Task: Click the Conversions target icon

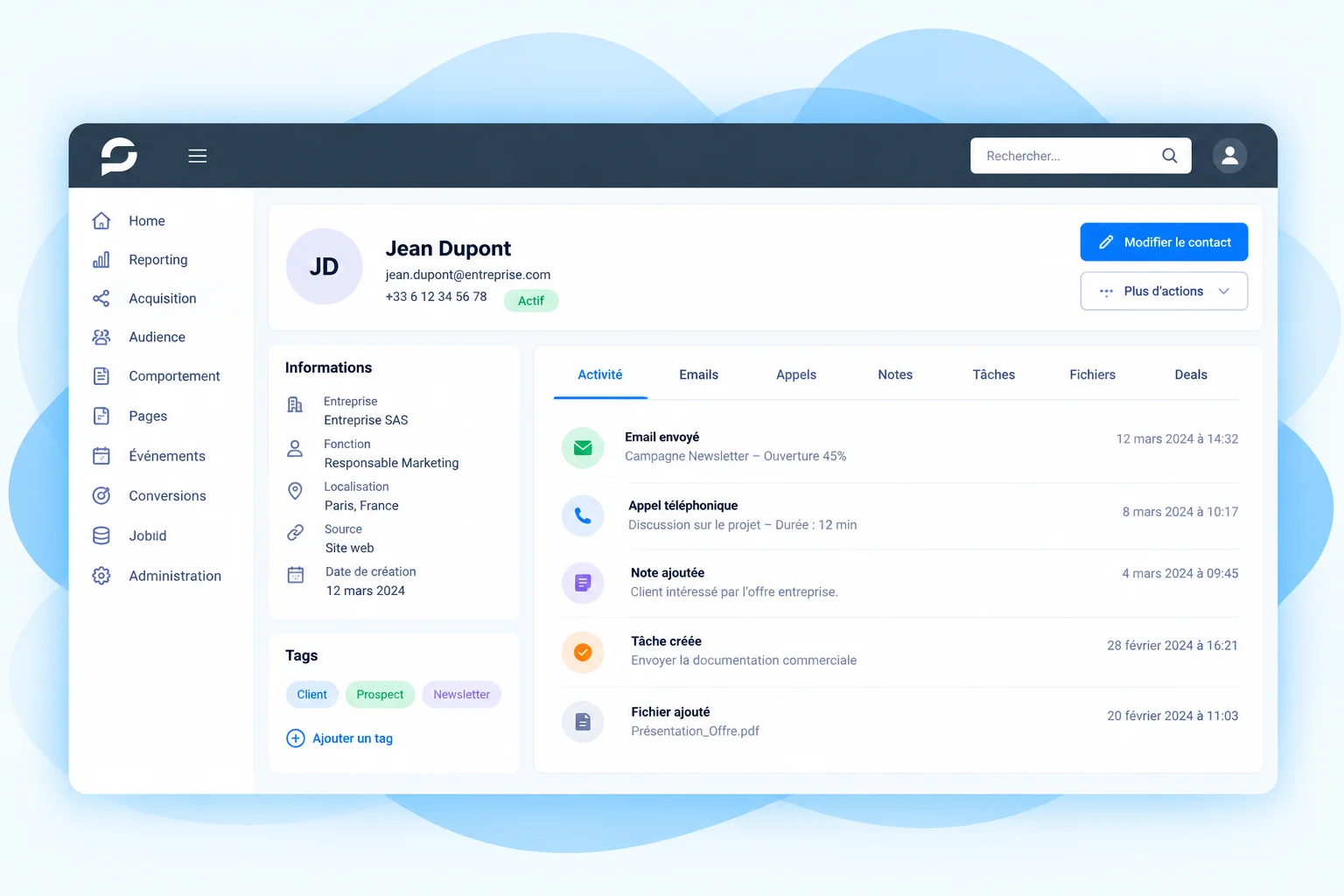Action: (101, 495)
